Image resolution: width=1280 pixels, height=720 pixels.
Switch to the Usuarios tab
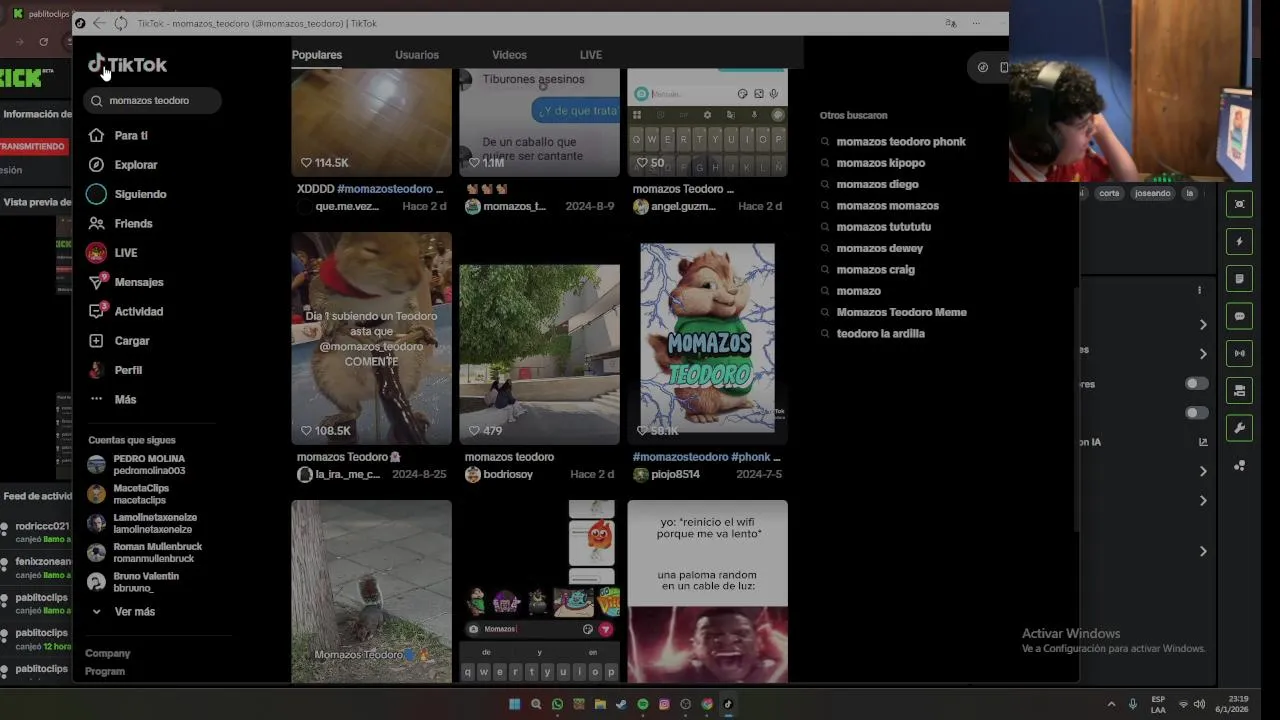pyautogui.click(x=417, y=55)
